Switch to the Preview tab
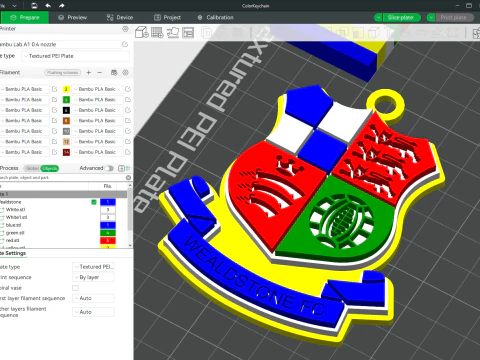480x360 pixels. click(73, 18)
